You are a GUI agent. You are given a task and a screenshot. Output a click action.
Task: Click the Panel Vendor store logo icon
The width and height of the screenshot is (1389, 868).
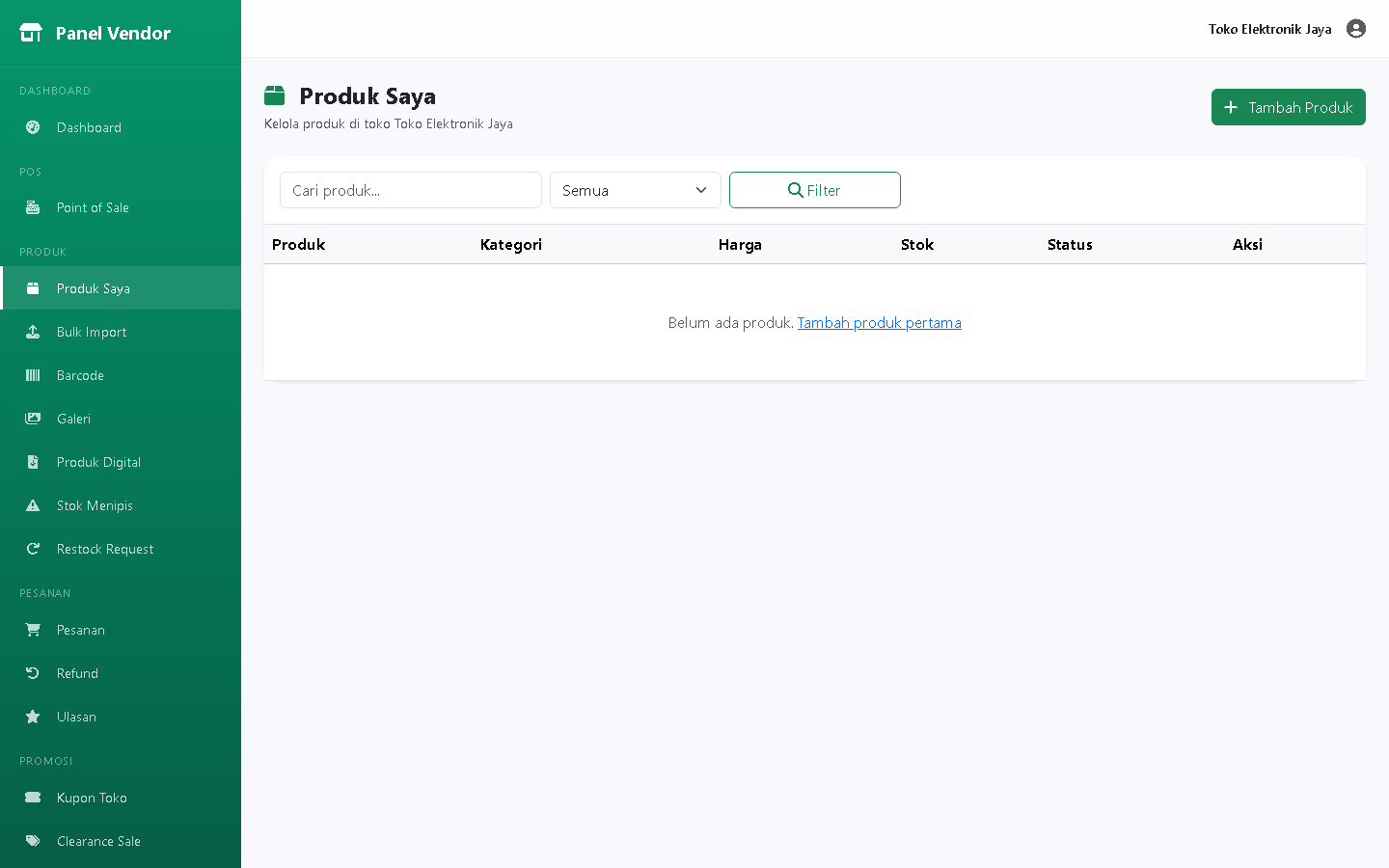(31, 33)
